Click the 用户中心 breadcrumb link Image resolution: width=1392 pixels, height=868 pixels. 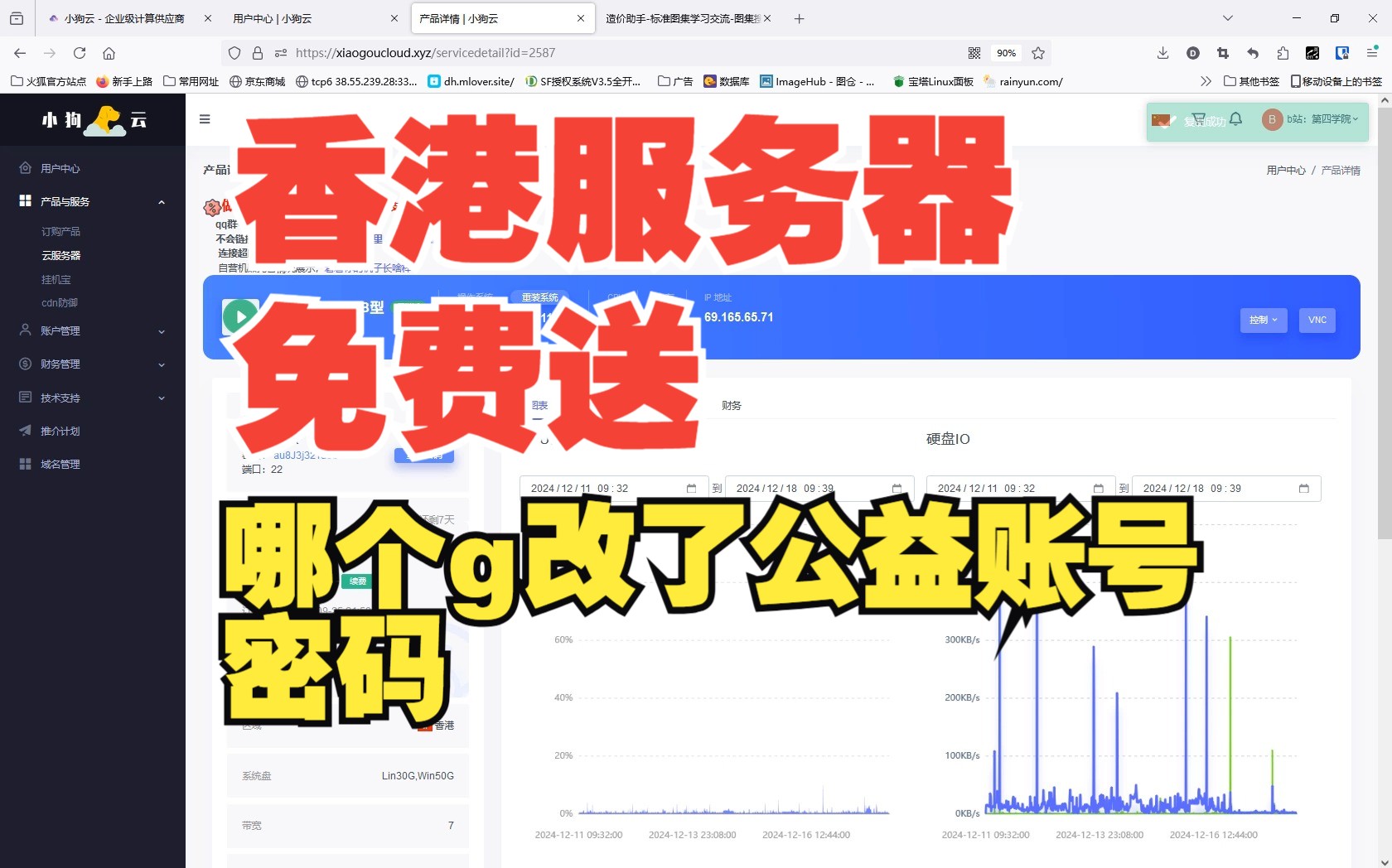1286,171
